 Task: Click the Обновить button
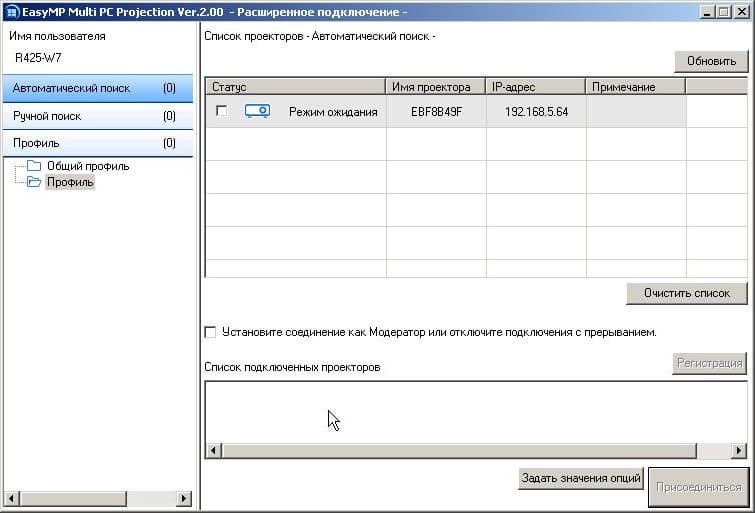click(711, 61)
